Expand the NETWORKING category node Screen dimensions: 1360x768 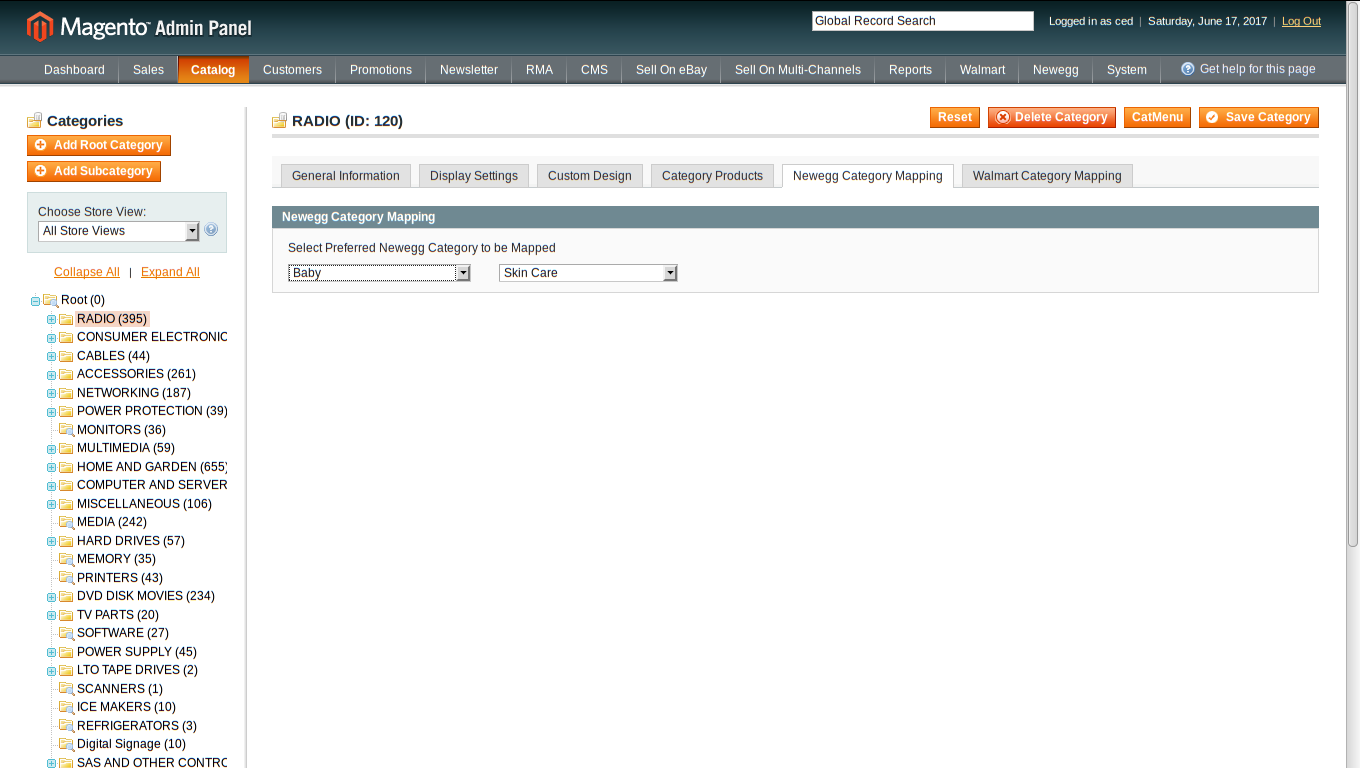pyautogui.click(x=51, y=394)
